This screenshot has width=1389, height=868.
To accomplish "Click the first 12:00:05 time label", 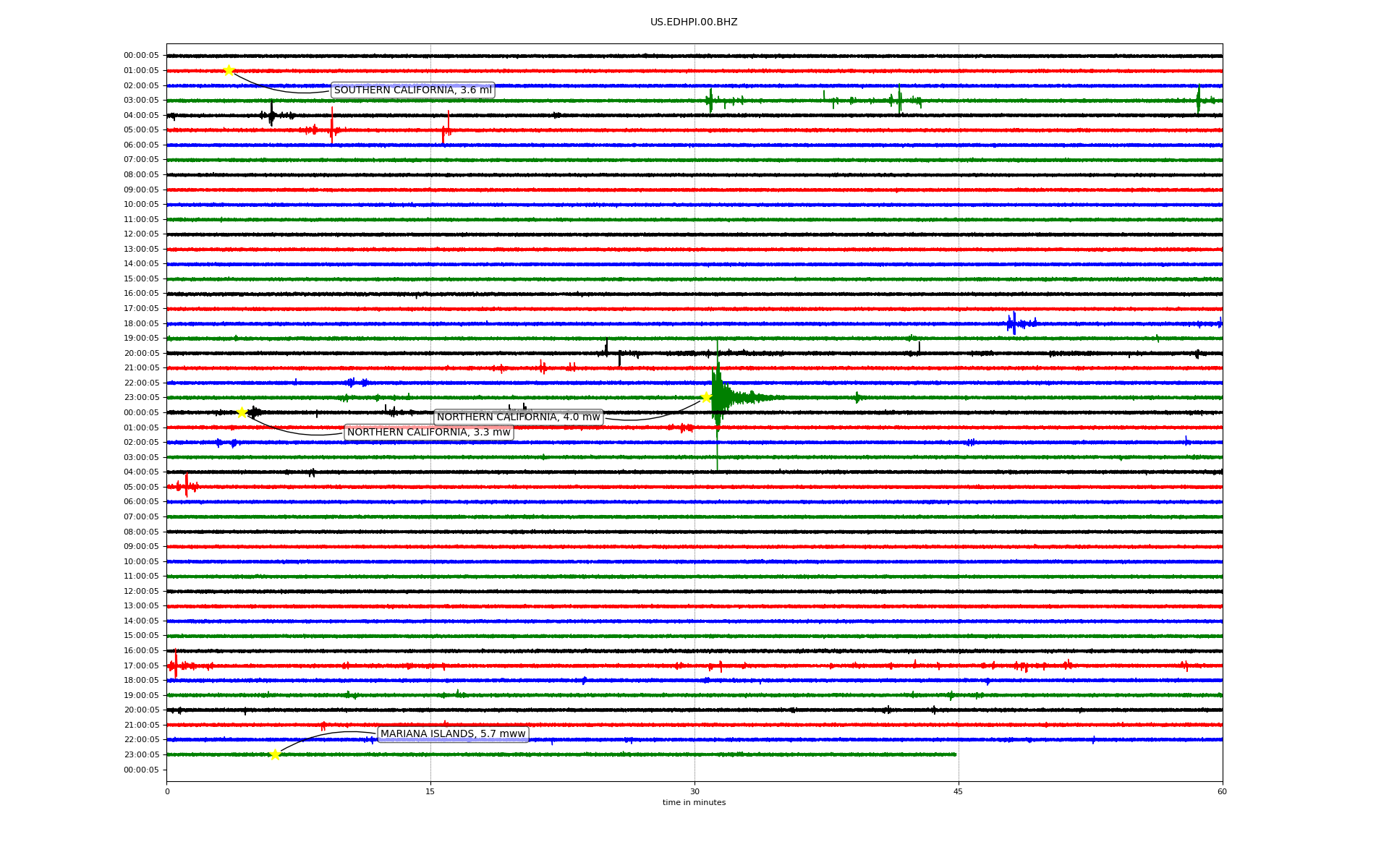I will pos(141,234).
